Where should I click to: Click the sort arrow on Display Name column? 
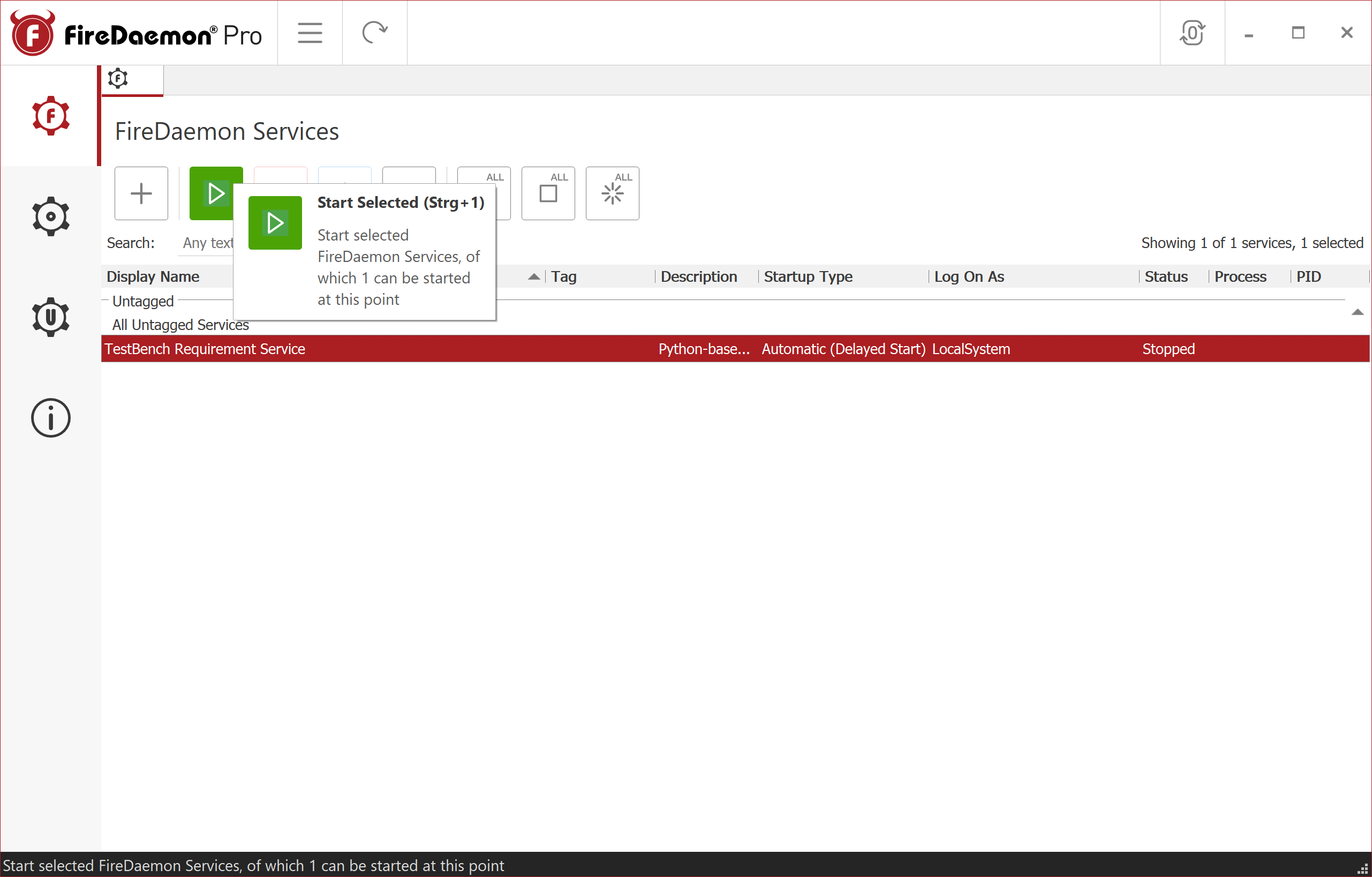534,276
